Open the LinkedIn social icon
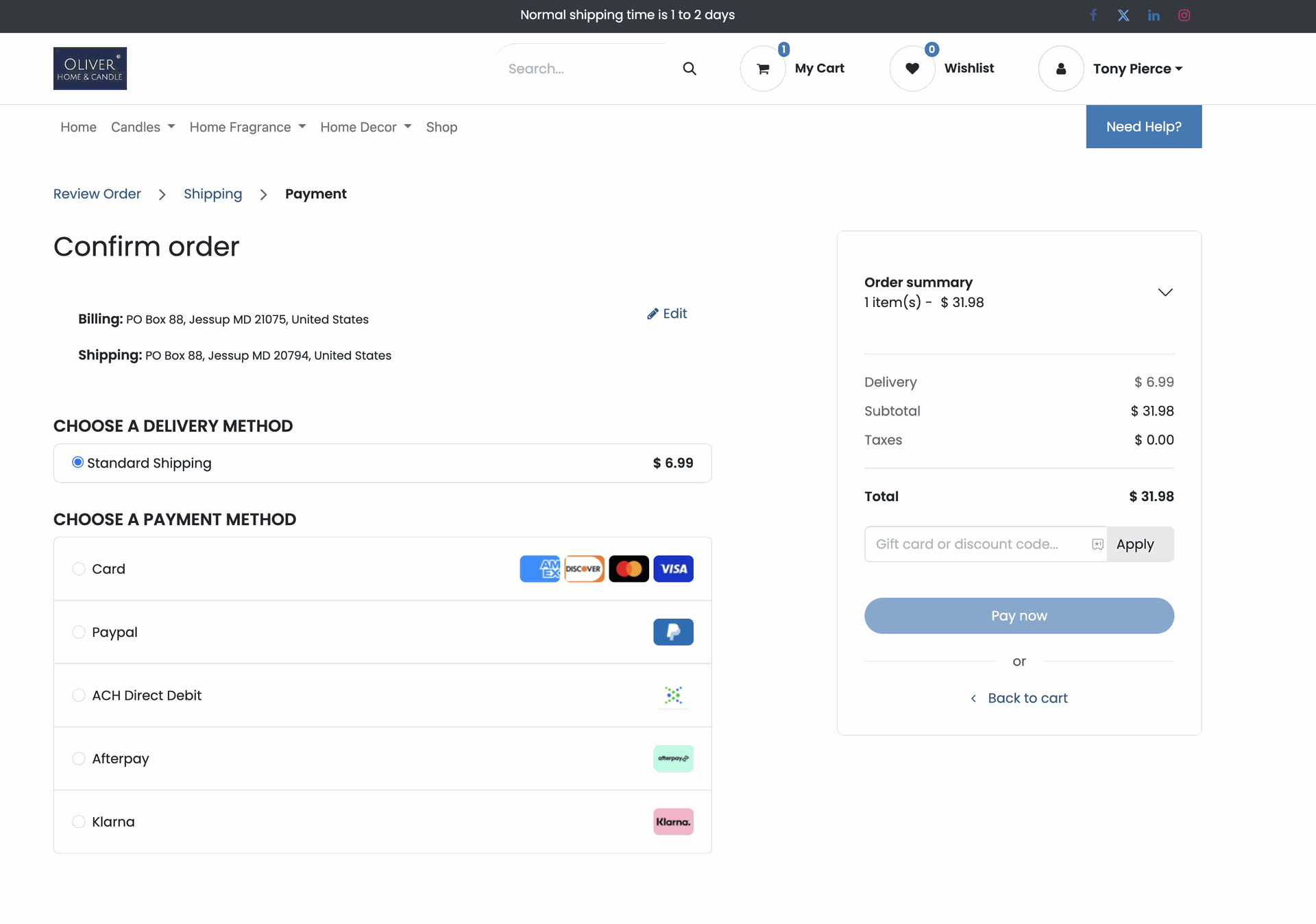The width and height of the screenshot is (1316, 924). (1154, 15)
